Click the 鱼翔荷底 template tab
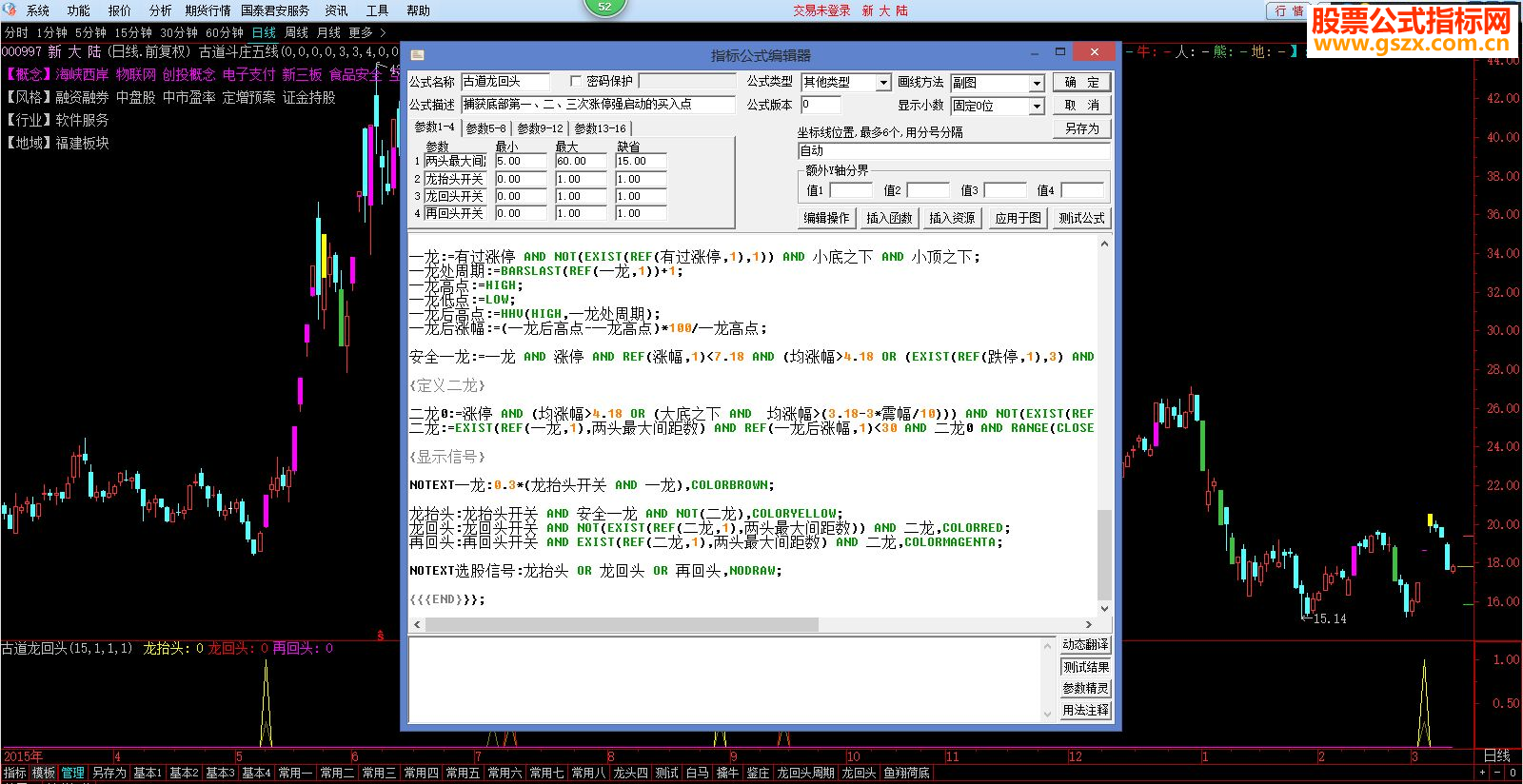 click(906, 773)
